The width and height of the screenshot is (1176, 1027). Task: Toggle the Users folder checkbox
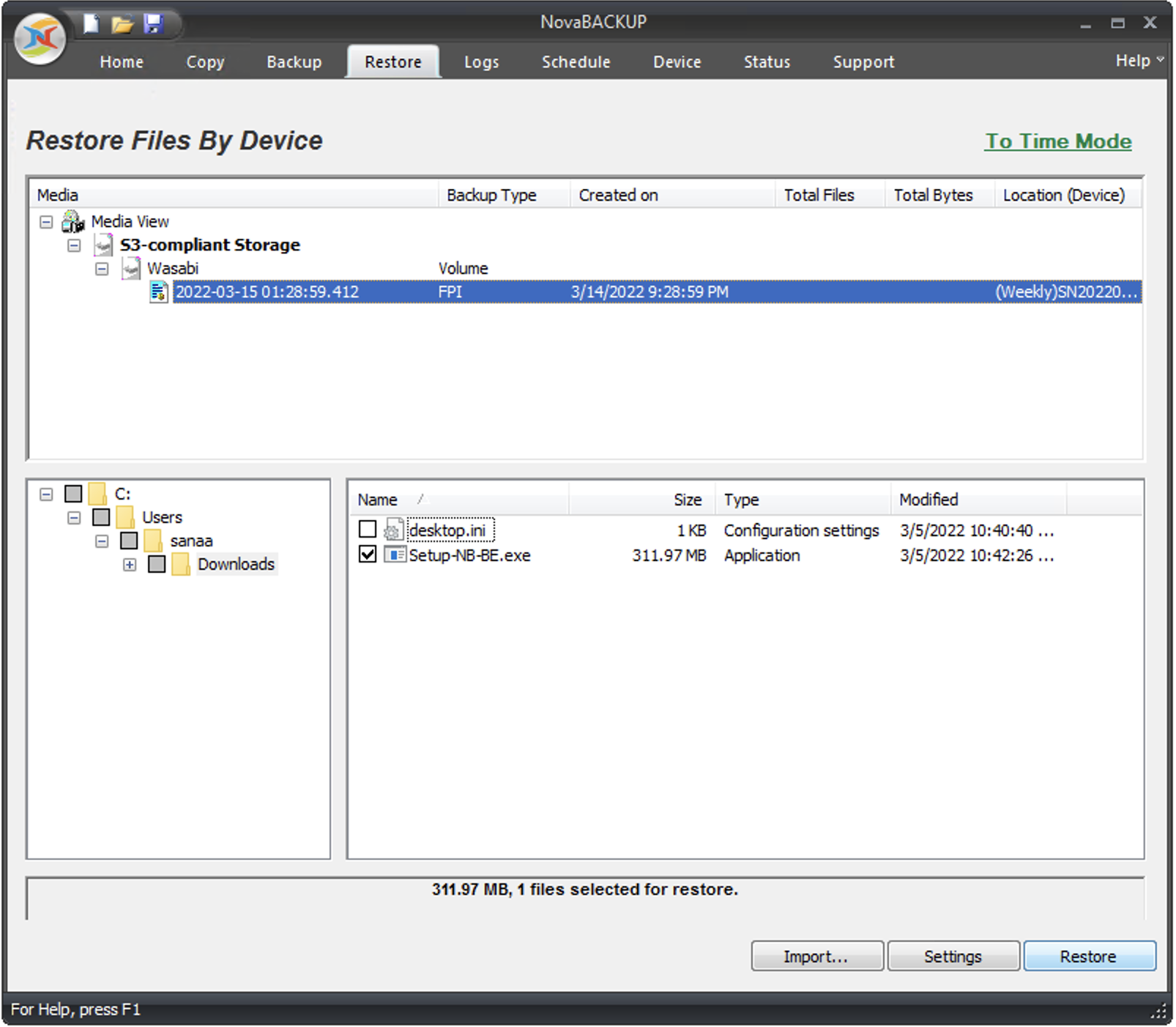(x=101, y=517)
